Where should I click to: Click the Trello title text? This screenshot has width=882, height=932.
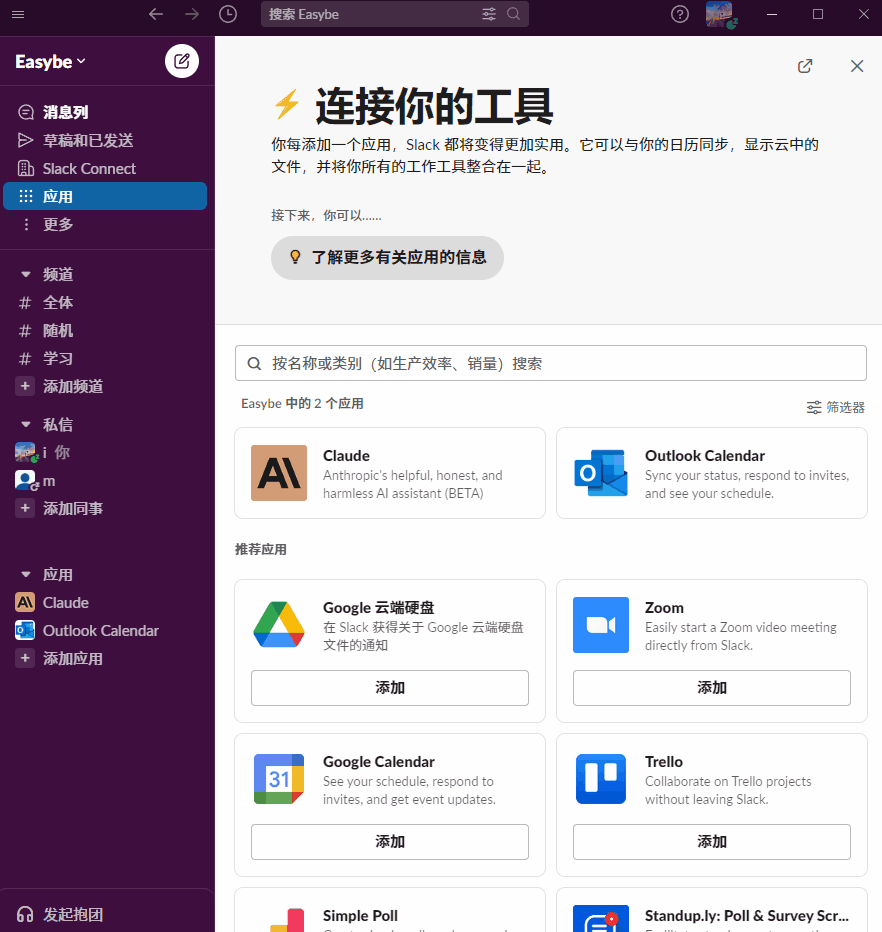tap(664, 761)
